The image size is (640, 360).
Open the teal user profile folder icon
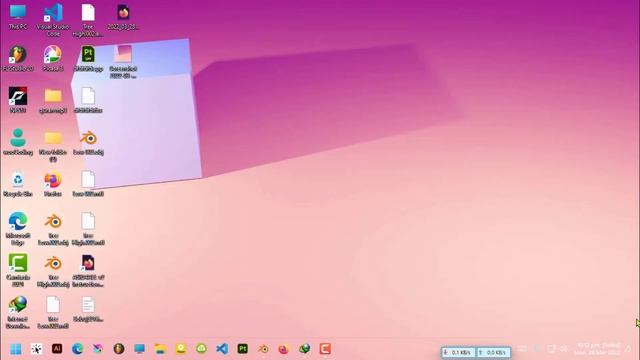coord(18,142)
